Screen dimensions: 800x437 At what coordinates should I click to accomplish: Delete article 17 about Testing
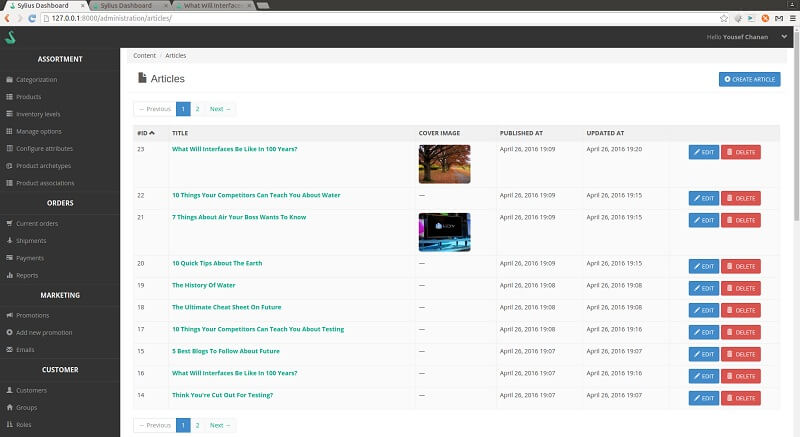[x=741, y=332]
